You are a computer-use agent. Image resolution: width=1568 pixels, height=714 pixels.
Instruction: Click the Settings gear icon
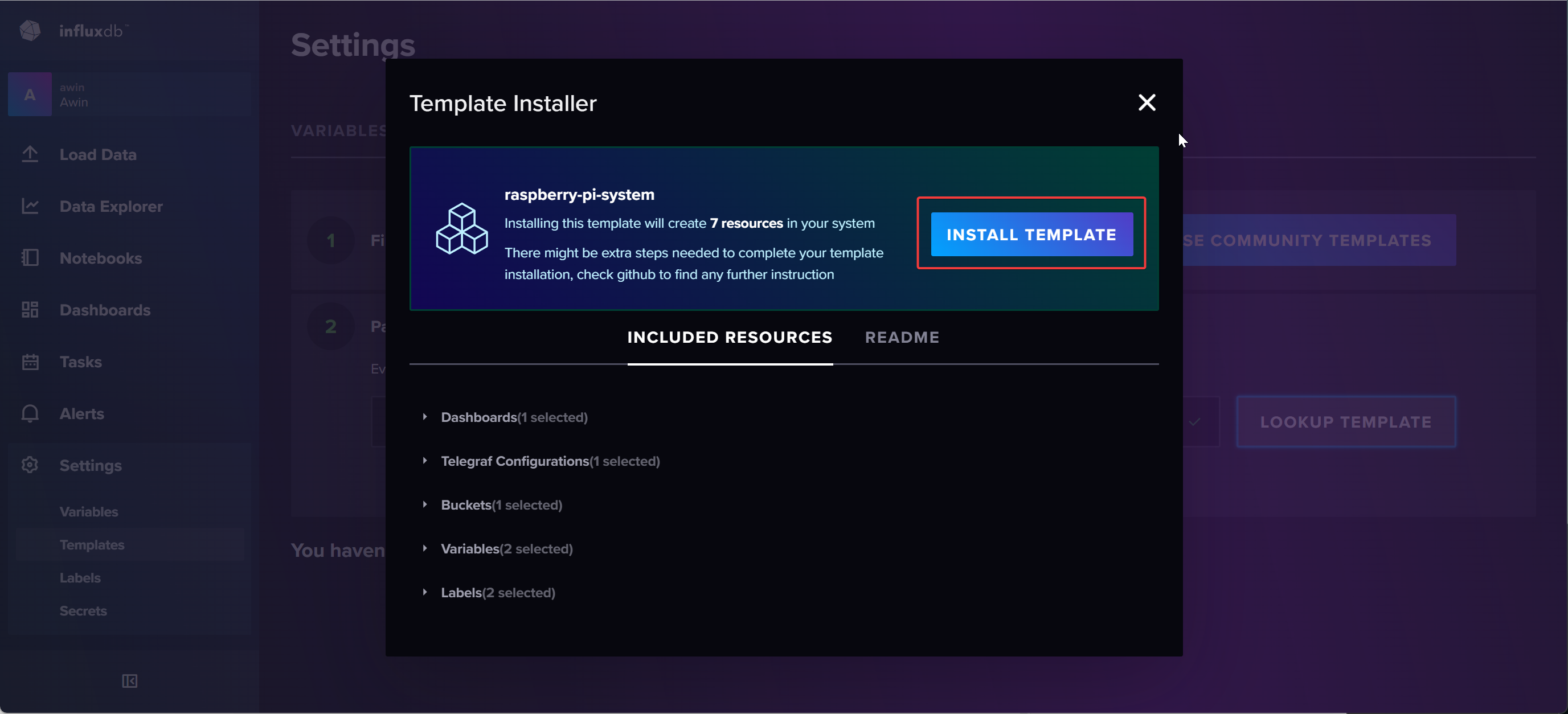30,466
